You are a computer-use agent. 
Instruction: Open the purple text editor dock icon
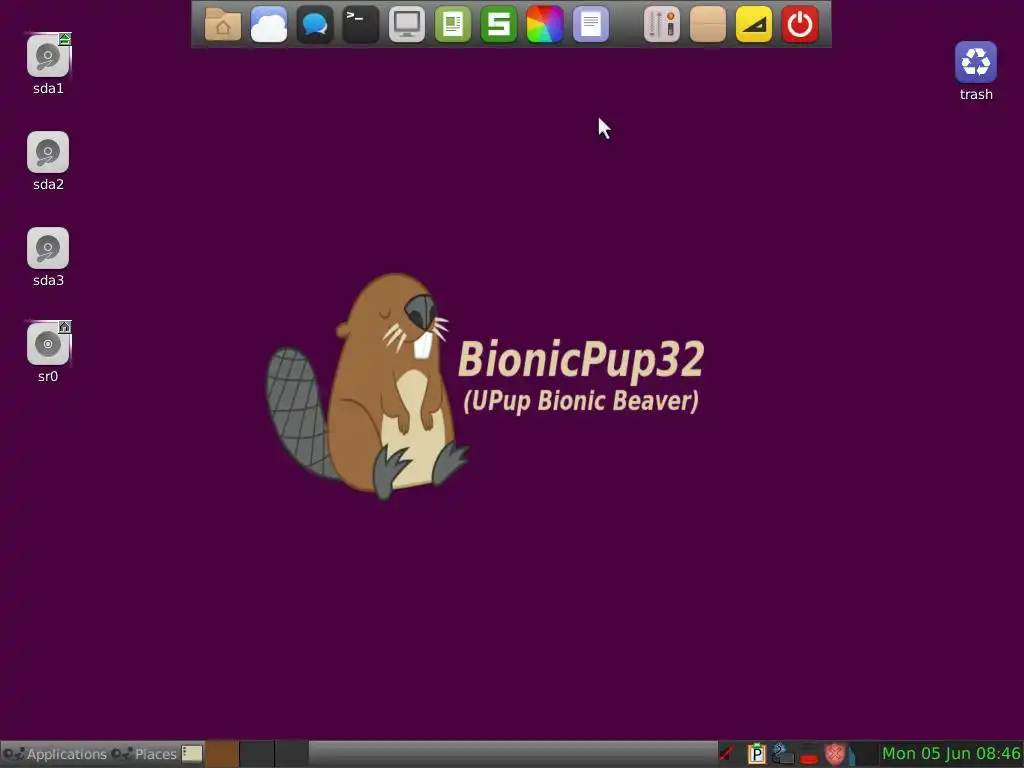pos(591,25)
